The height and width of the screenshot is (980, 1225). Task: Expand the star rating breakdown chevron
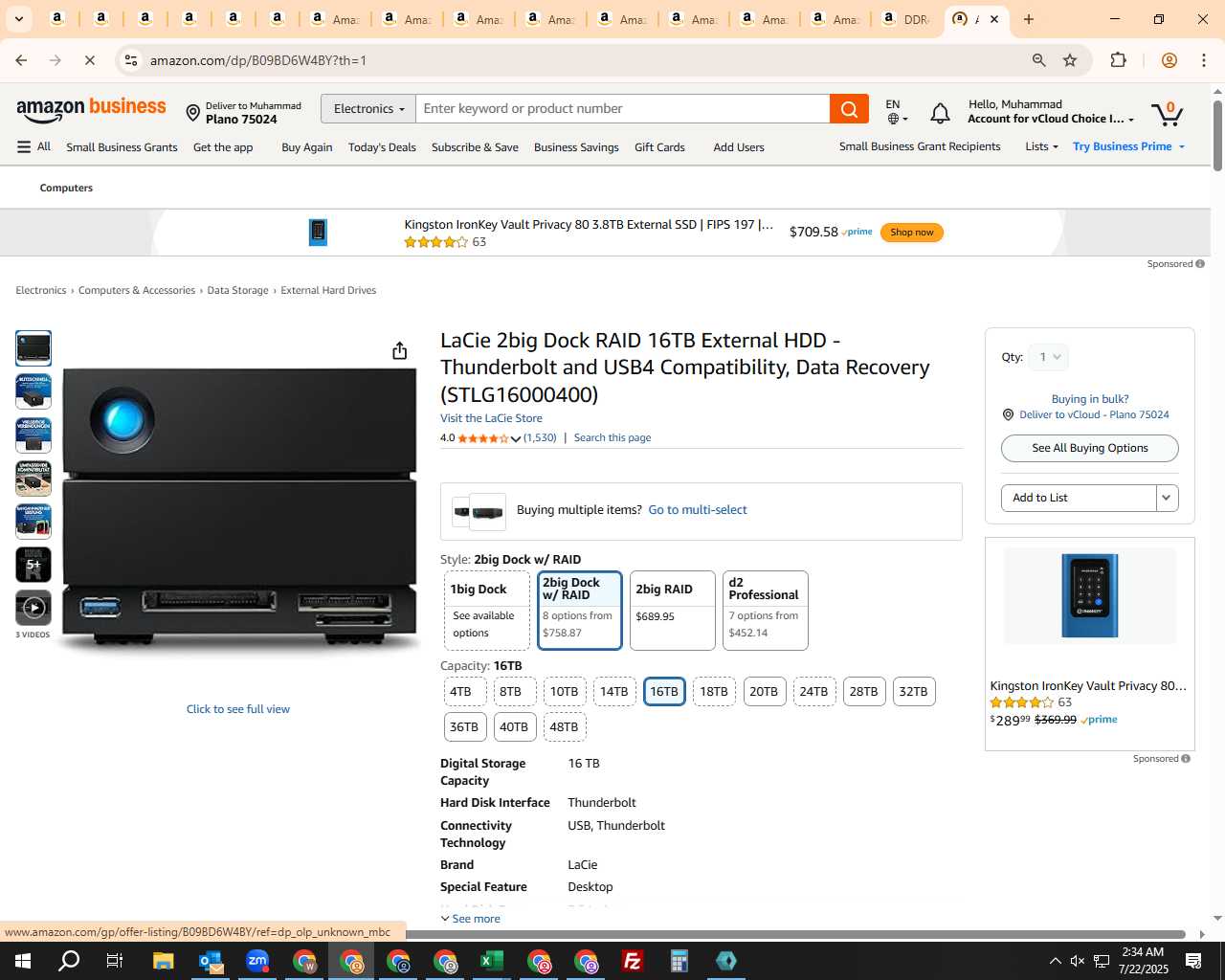coord(516,438)
